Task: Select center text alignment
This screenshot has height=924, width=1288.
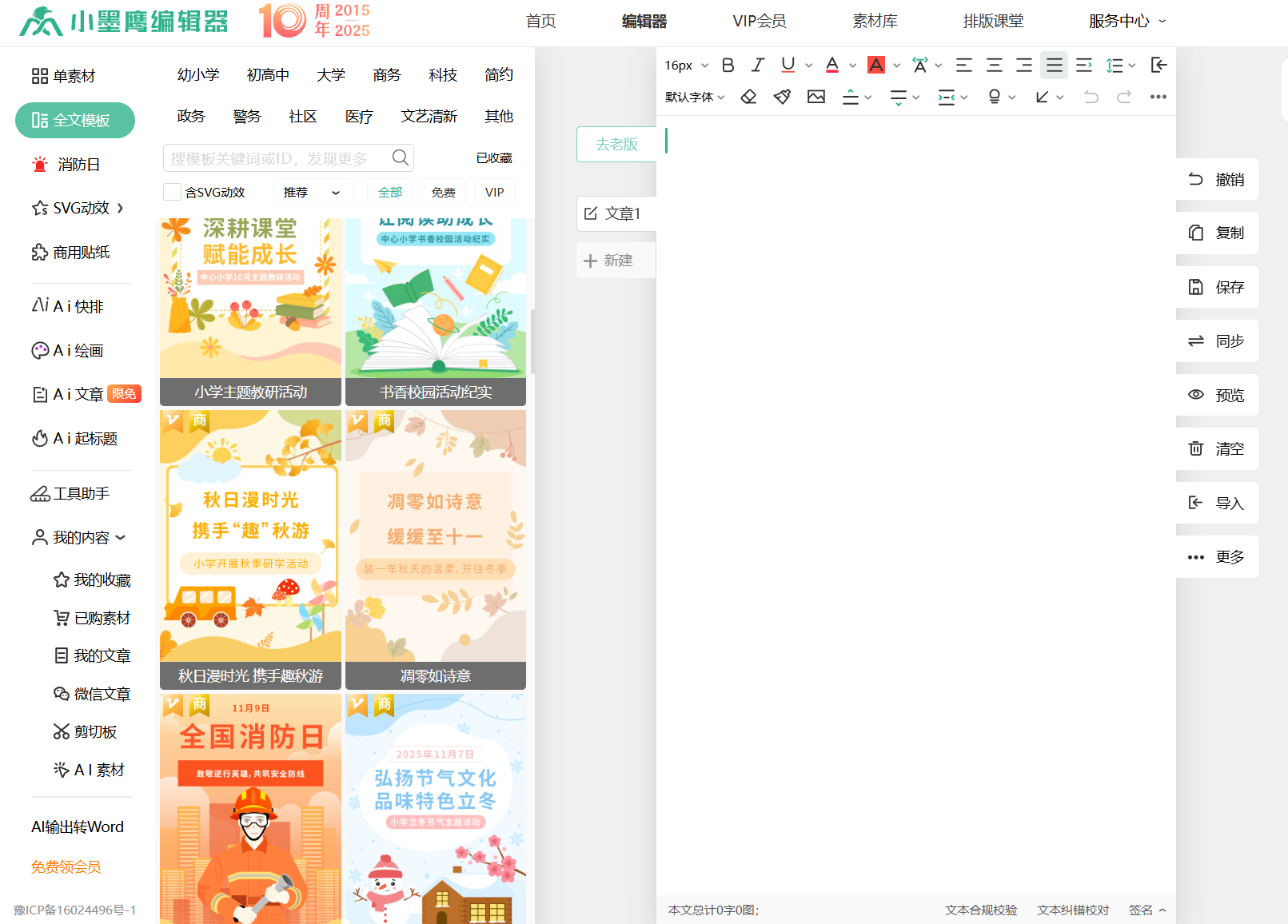Action: point(994,66)
